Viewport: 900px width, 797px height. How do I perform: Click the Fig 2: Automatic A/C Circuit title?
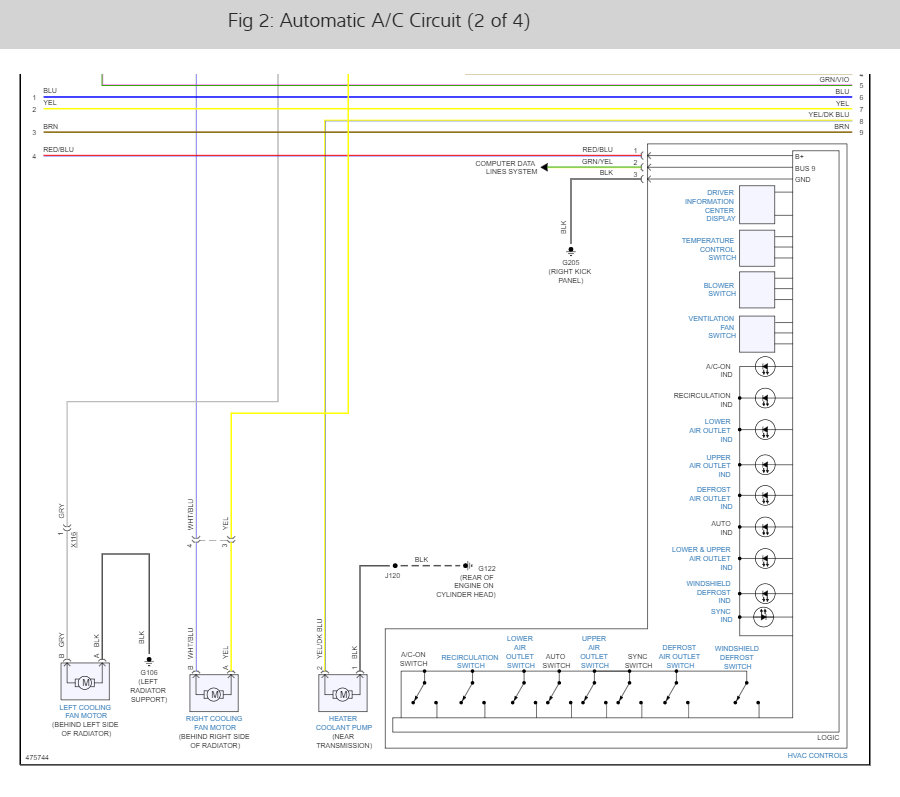click(x=379, y=21)
